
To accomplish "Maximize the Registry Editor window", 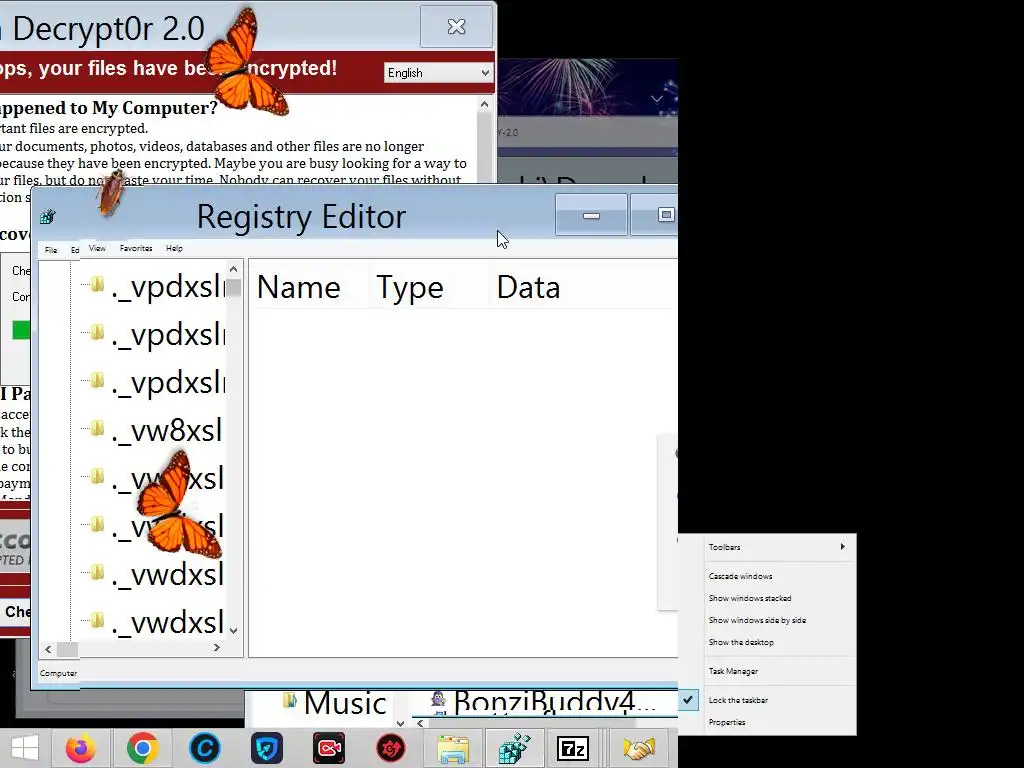I will 654,216.
